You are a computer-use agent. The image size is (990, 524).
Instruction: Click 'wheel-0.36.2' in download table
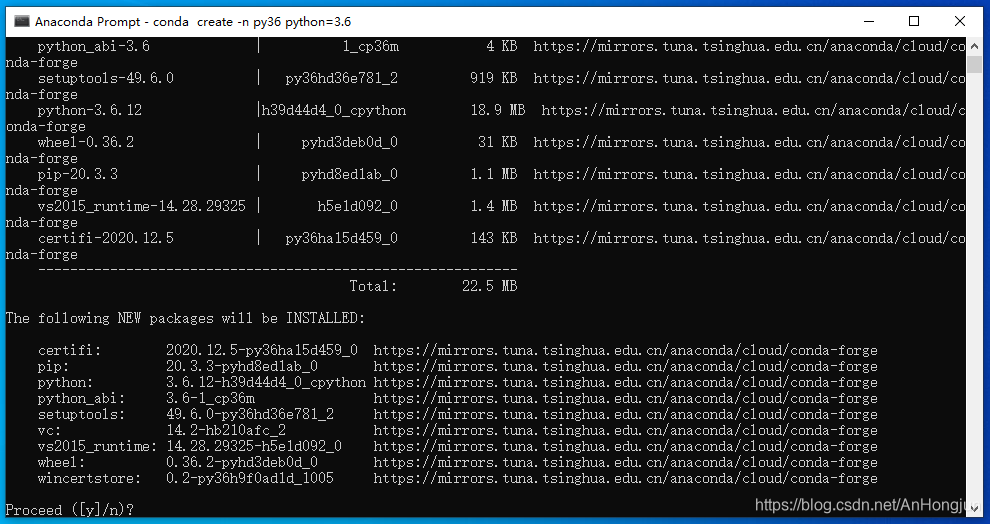tap(86, 142)
